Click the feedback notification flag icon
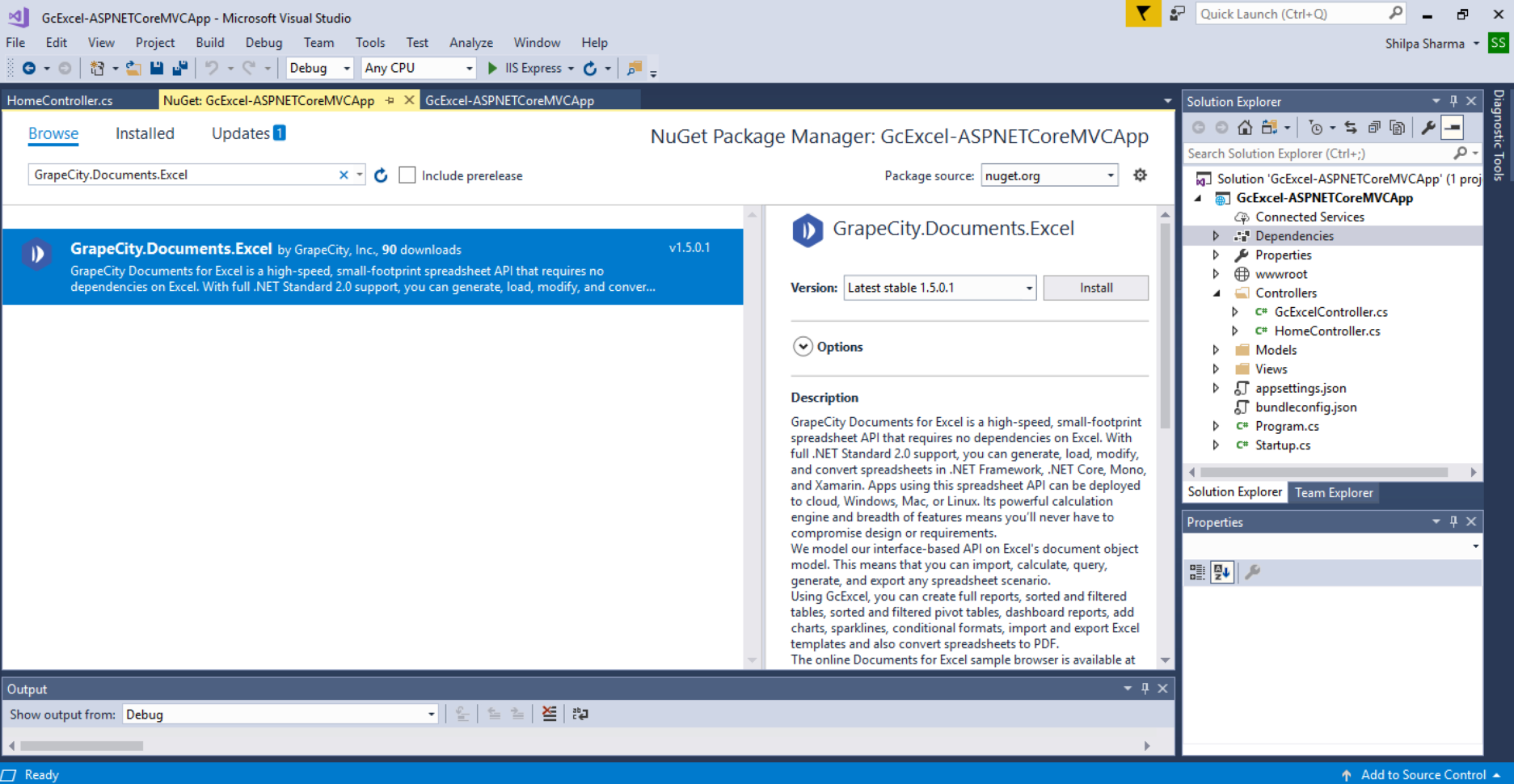1514x784 pixels. coord(1143,14)
